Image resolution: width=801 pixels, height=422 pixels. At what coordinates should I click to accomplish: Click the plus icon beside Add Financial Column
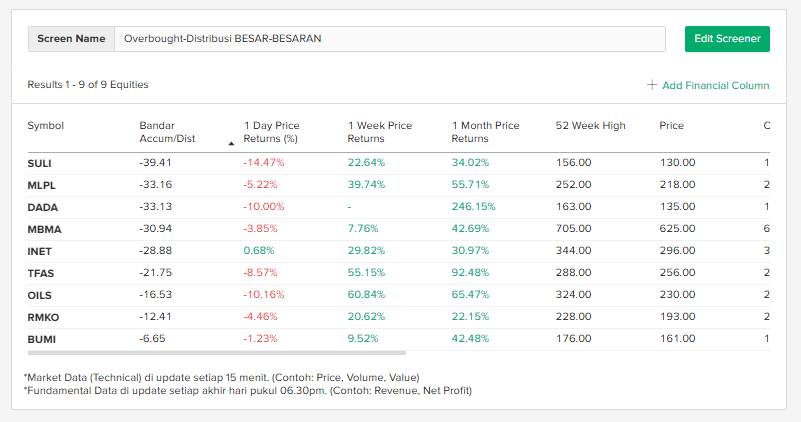652,85
